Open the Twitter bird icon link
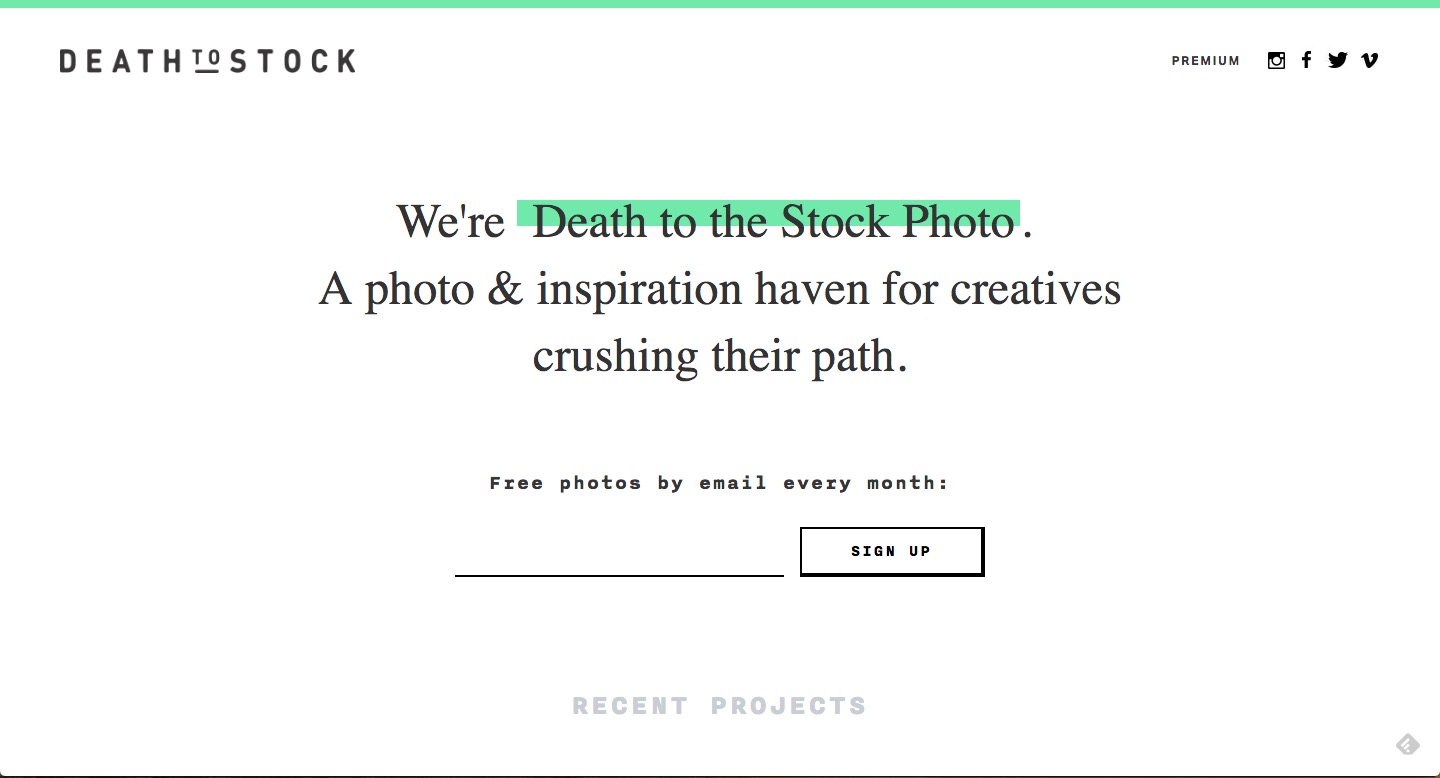The width and height of the screenshot is (1440, 778). pyautogui.click(x=1338, y=60)
